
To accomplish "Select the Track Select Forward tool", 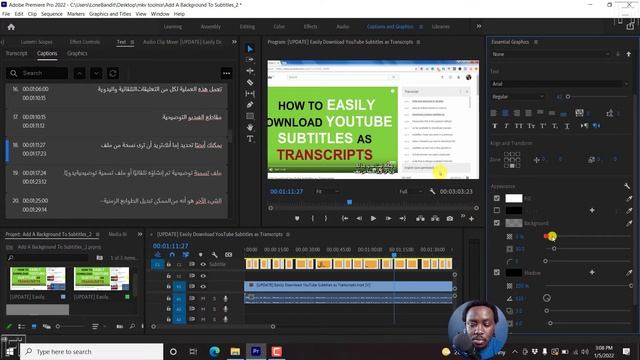I will coord(250,60).
